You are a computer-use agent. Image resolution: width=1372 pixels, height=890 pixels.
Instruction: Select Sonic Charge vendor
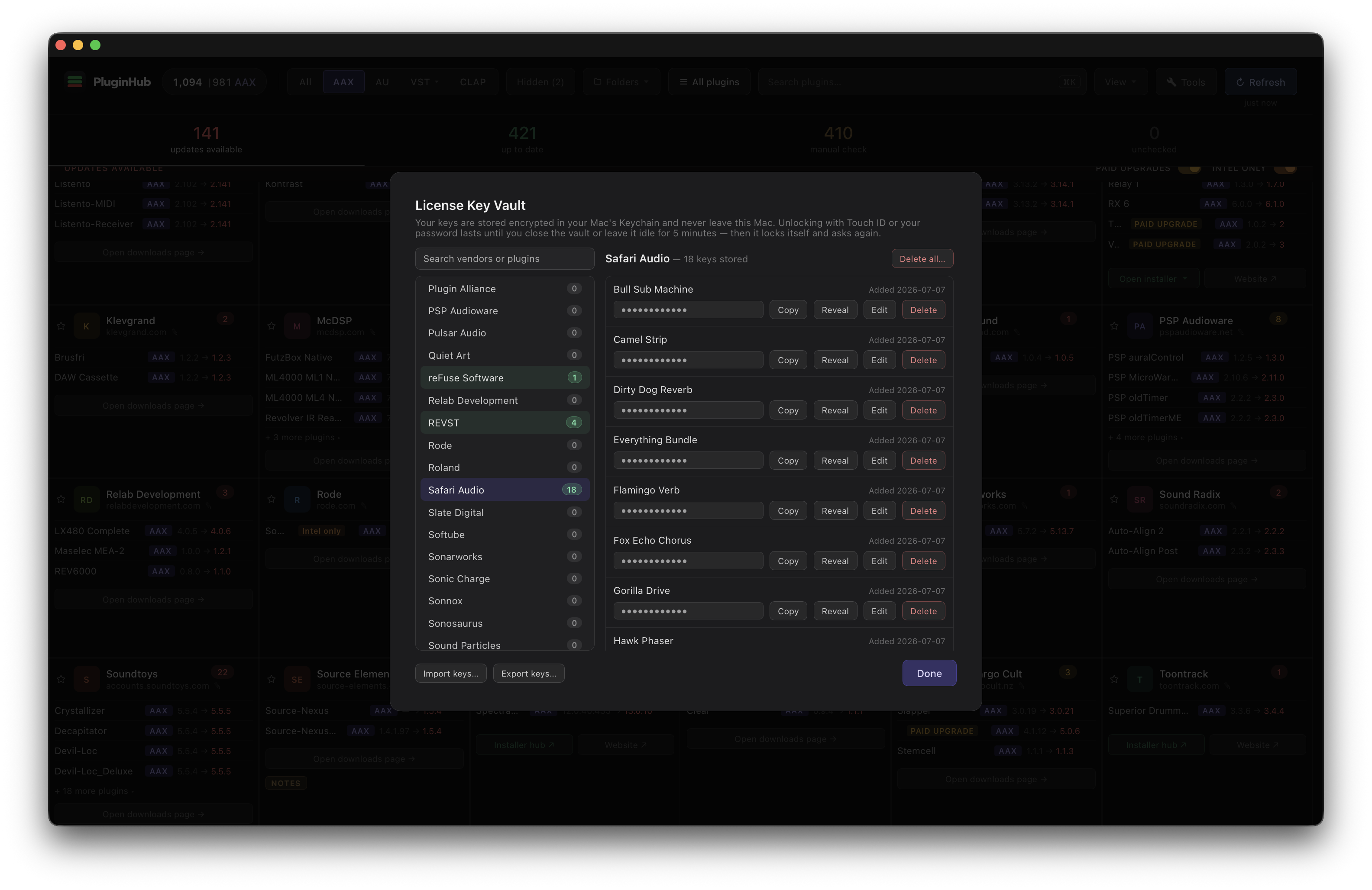coord(505,578)
